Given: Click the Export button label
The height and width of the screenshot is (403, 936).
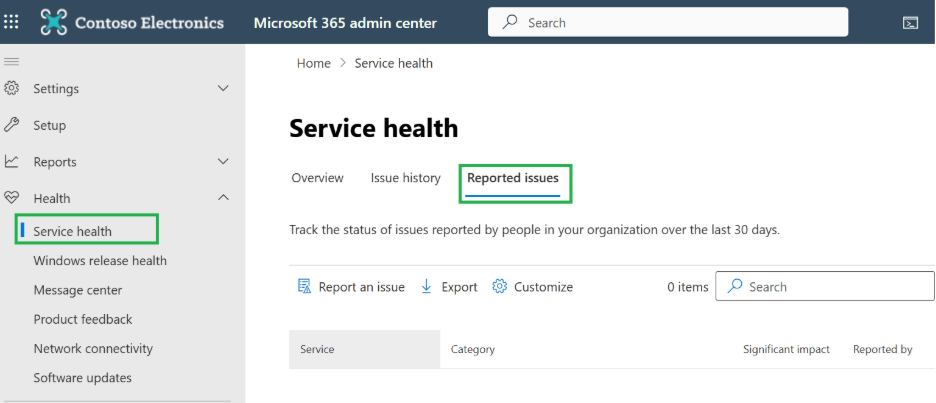Looking at the screenshot, I should coord(460,287).
